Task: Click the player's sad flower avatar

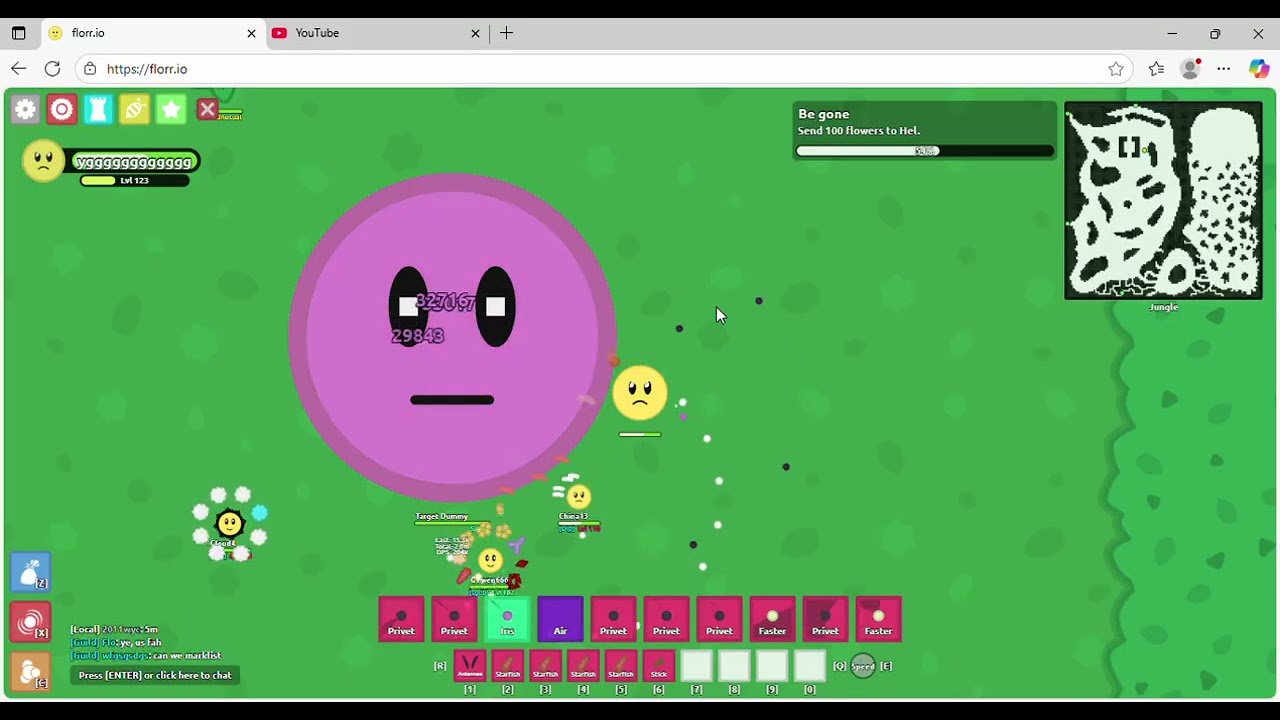Action: [43, 160]
